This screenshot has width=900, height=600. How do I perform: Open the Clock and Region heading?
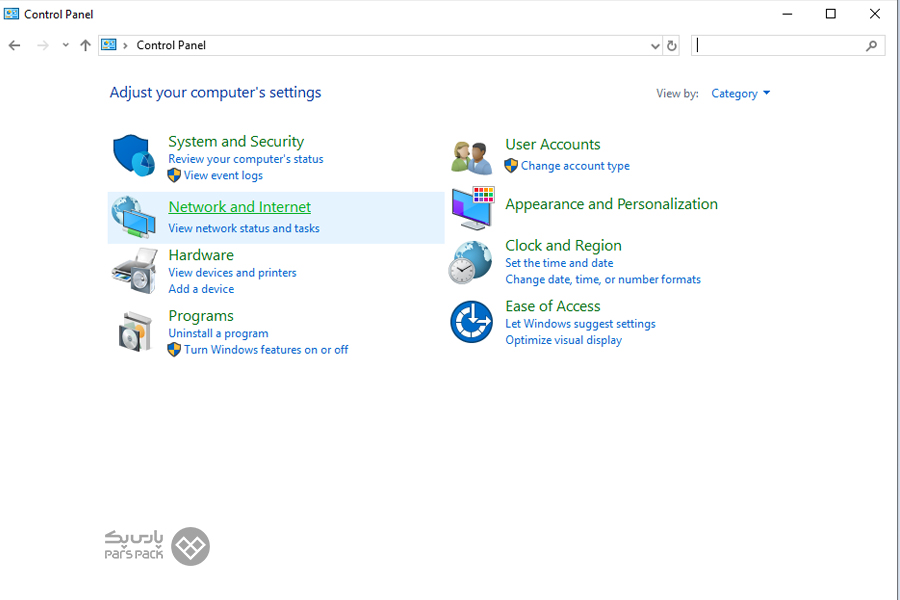(x=563, y=245)
